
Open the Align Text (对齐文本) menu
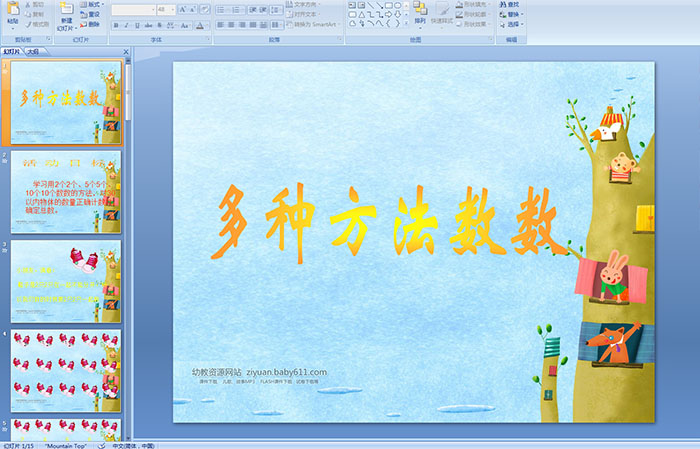click(303, 14)
